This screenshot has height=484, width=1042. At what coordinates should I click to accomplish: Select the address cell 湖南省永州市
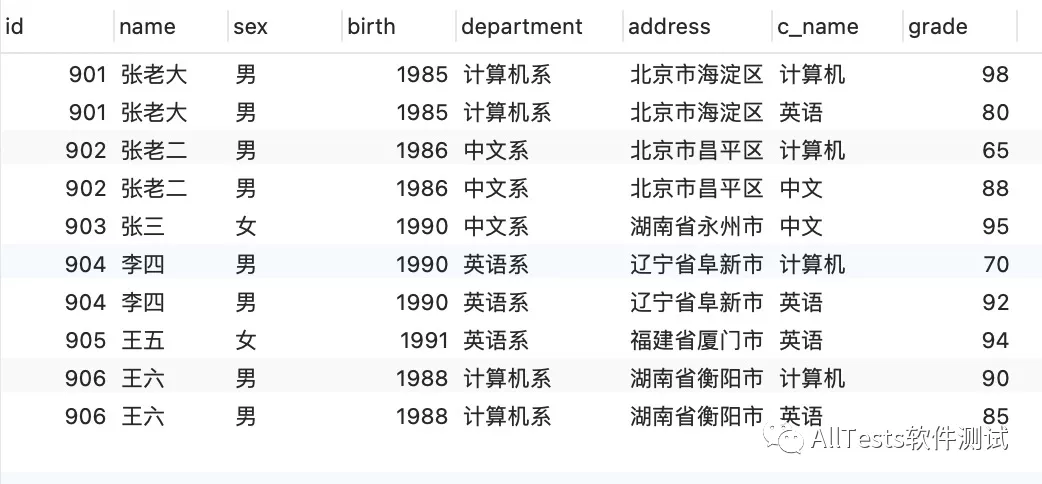(696, 227)
